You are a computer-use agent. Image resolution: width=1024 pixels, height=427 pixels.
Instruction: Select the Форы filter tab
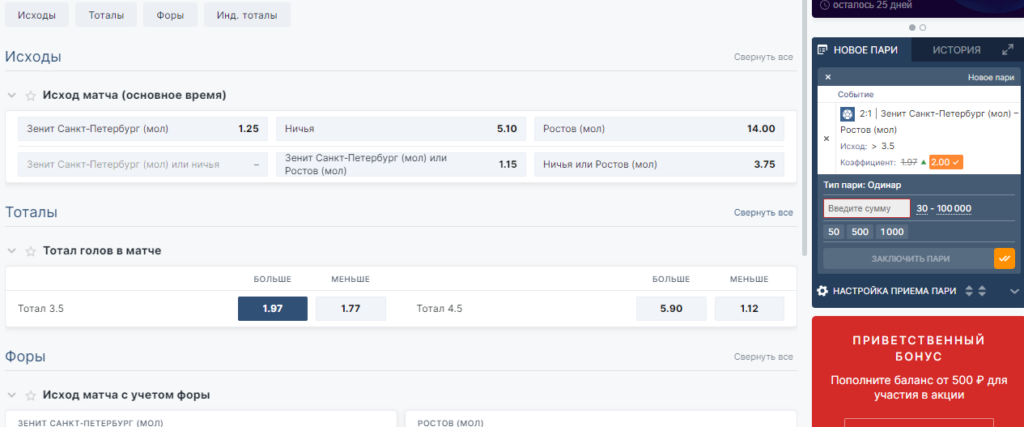point(170,15)
